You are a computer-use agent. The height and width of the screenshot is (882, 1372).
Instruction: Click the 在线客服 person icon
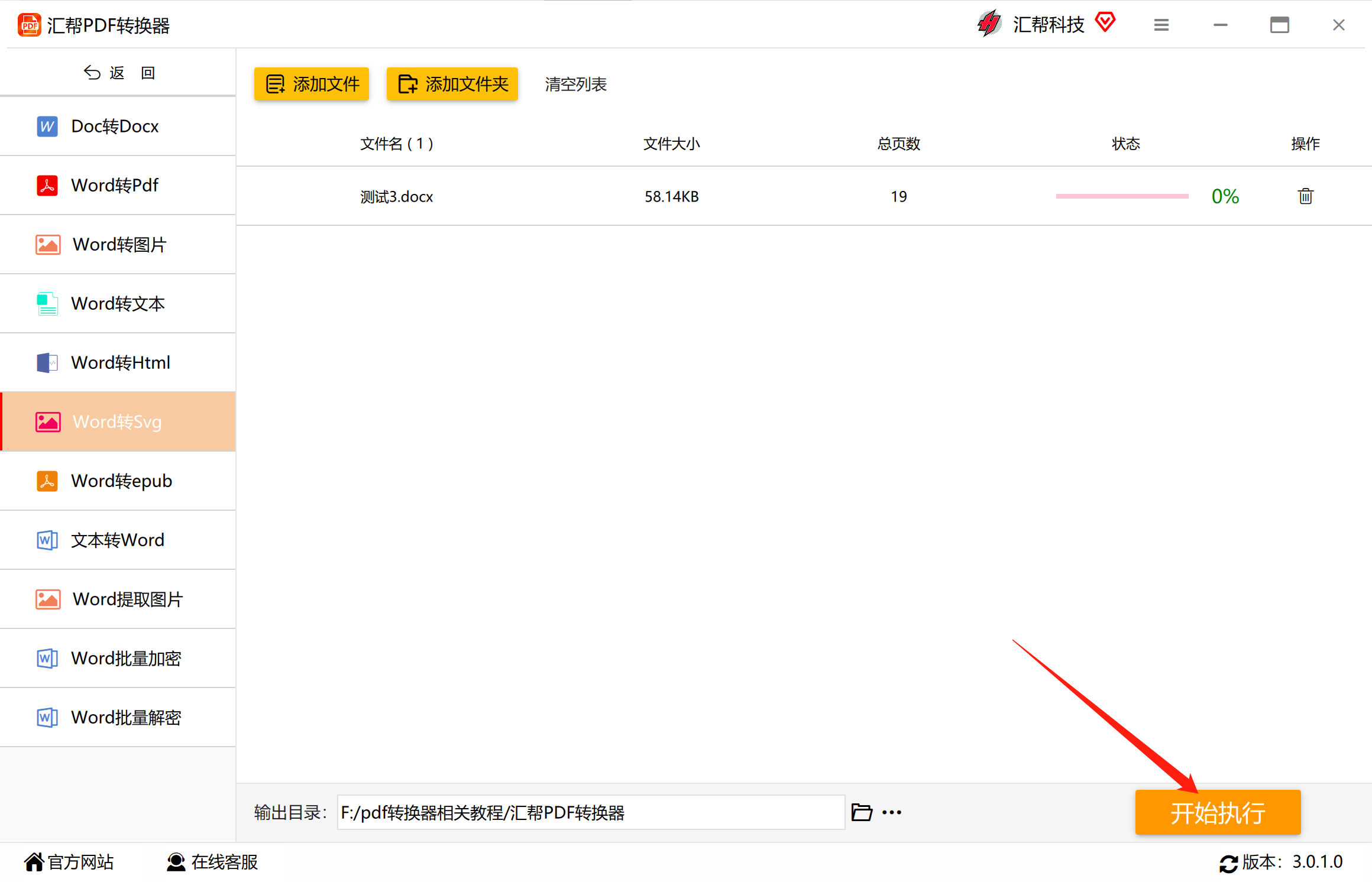click(x=176, y=862)
